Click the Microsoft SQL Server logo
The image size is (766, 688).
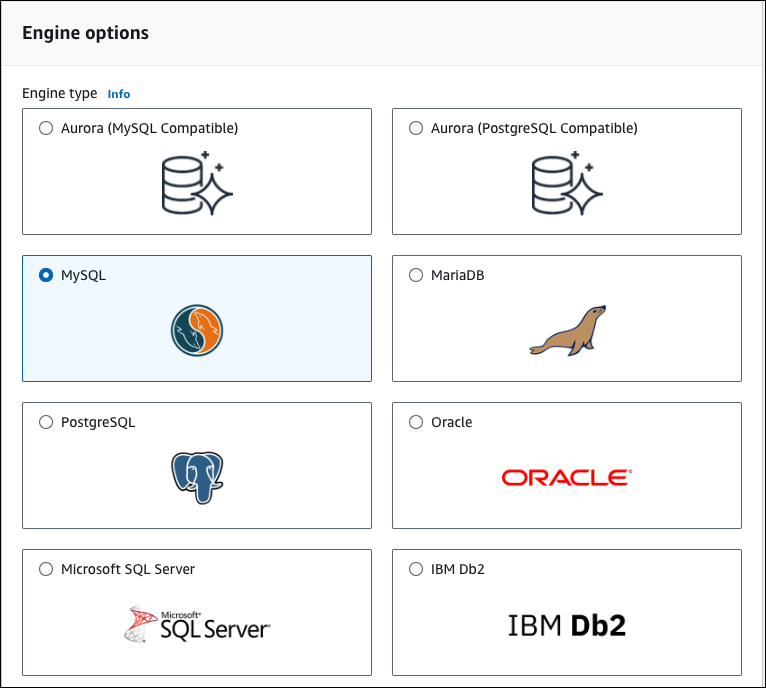click(197, 624)
